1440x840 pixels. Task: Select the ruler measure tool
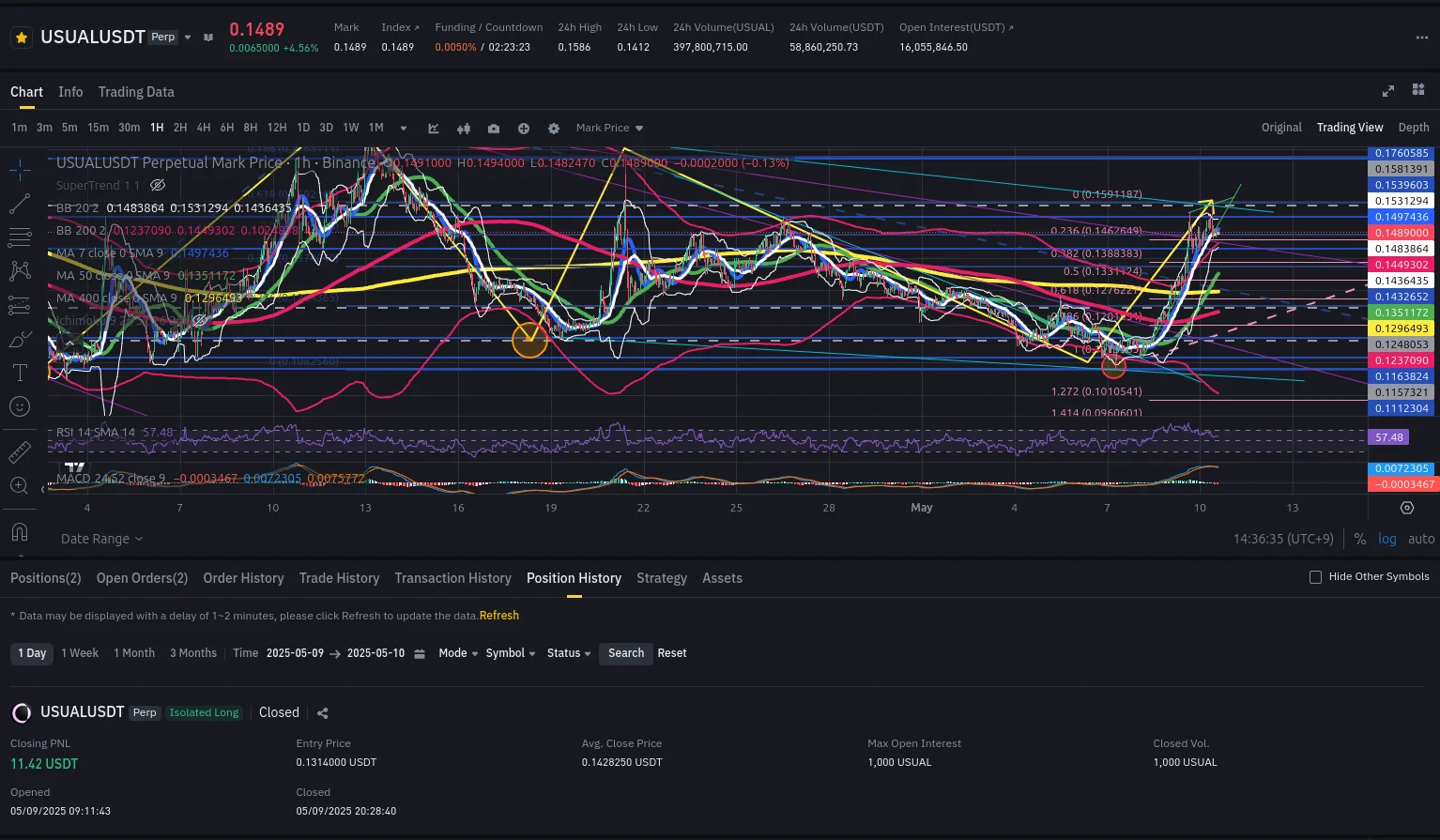[x=19, y=452]
